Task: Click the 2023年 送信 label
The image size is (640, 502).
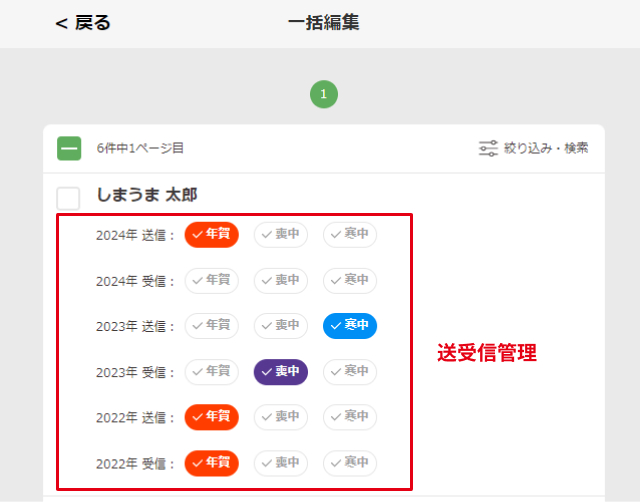Action: 135,327
